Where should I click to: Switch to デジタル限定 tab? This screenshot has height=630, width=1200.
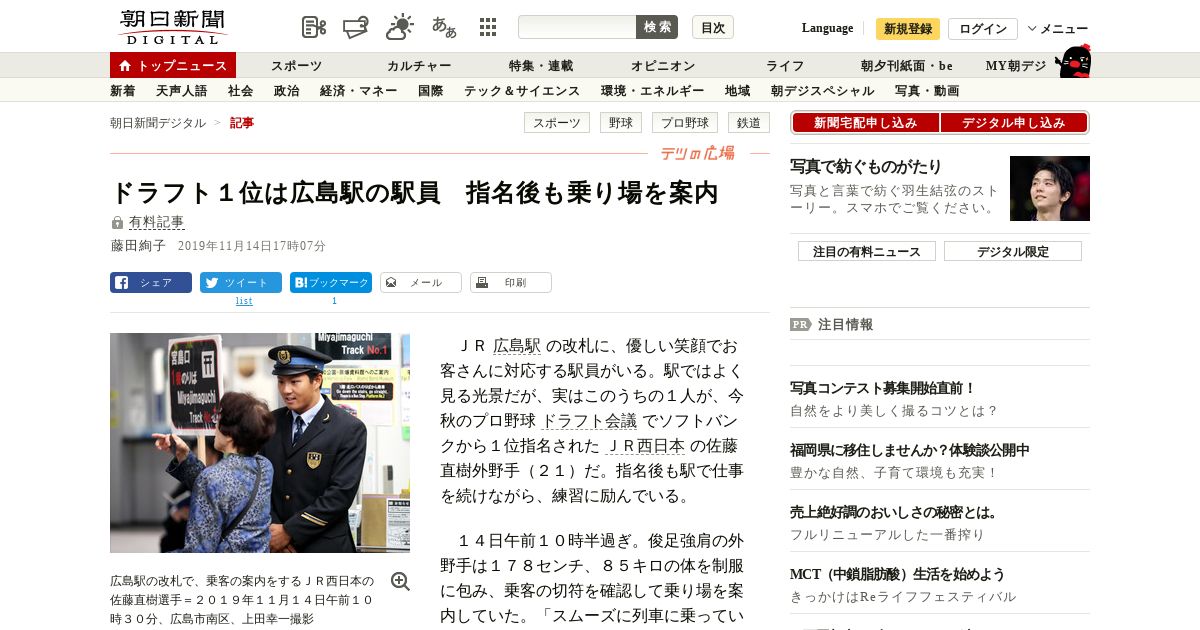coord(1013,252)
